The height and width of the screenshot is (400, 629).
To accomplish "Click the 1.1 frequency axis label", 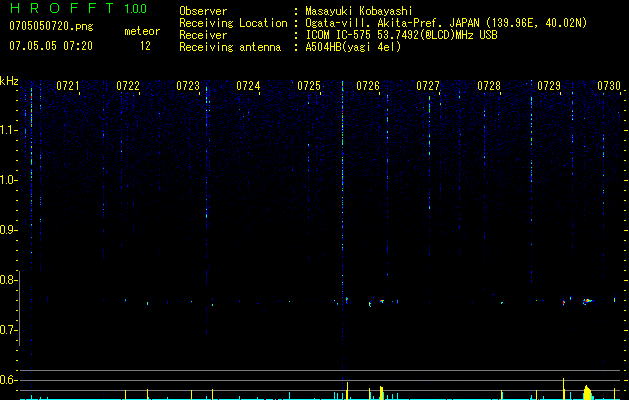I will pyautogui.click(x=8, y=130).
